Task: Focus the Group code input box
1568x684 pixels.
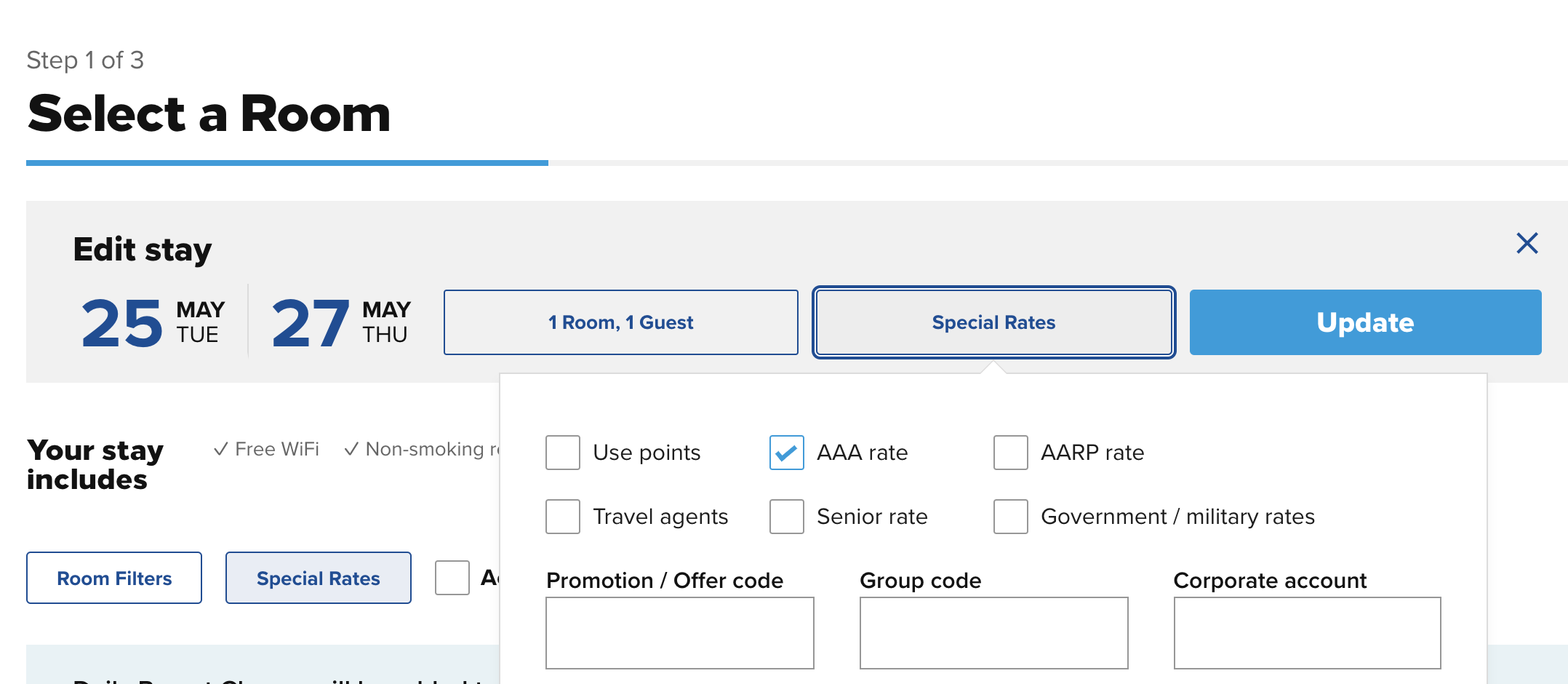Action: tap(993, 633)
